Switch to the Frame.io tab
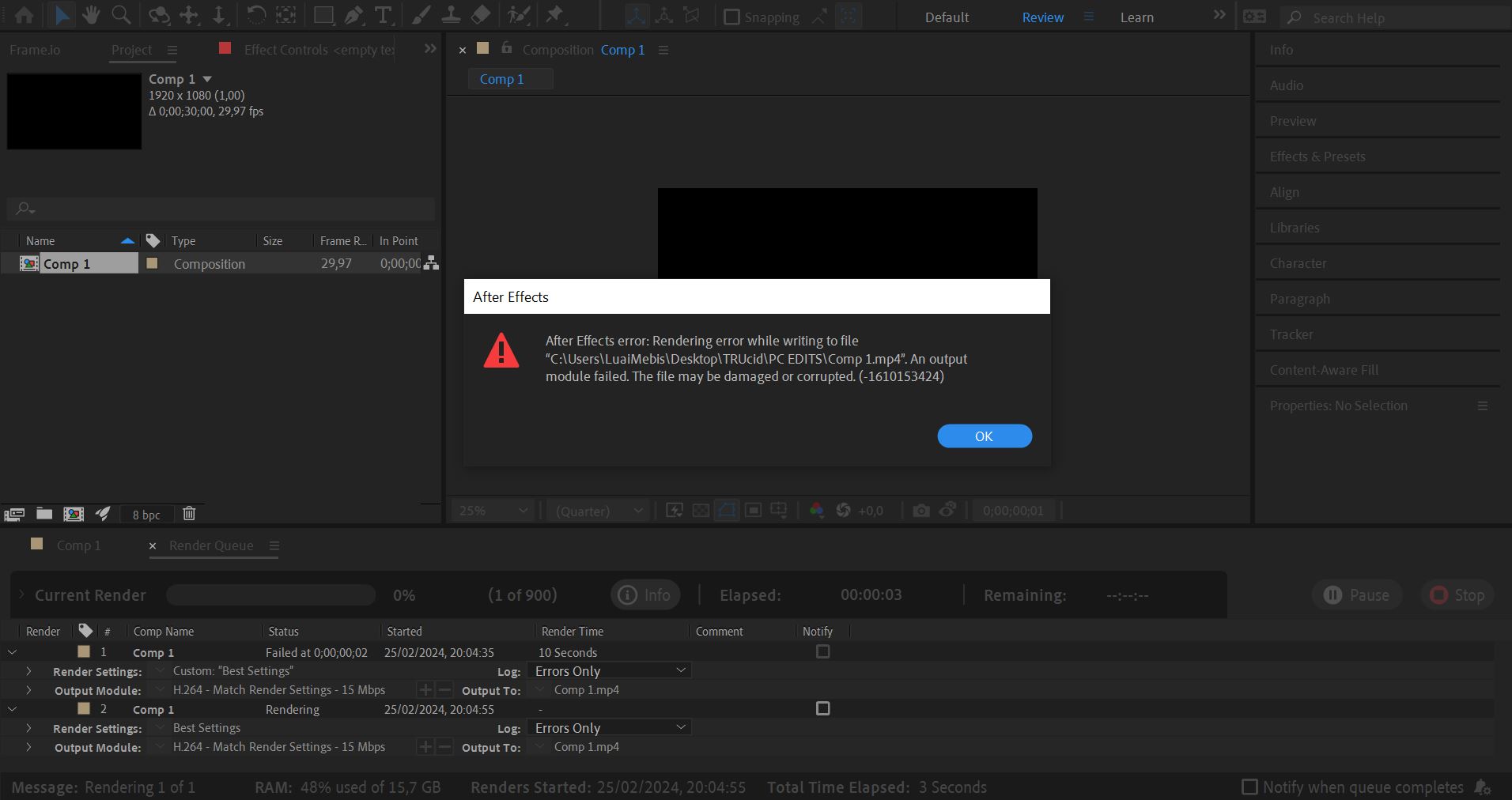1512x800 pixels. click(x=34, y=49)
